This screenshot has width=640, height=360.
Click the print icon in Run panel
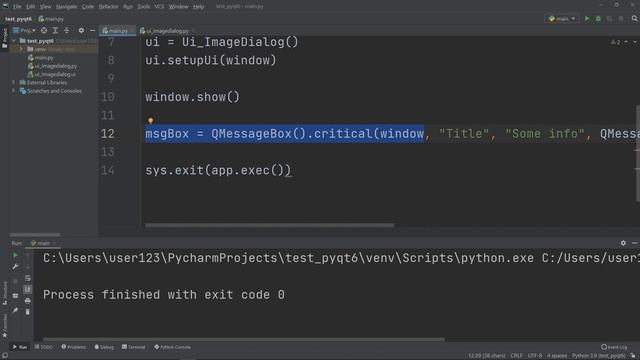tap(28, 301)
